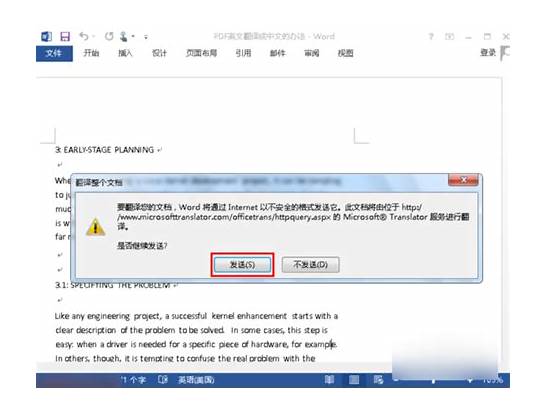
Task: Open the 文件 (File) tab
Action: click(x=54, y=53)
